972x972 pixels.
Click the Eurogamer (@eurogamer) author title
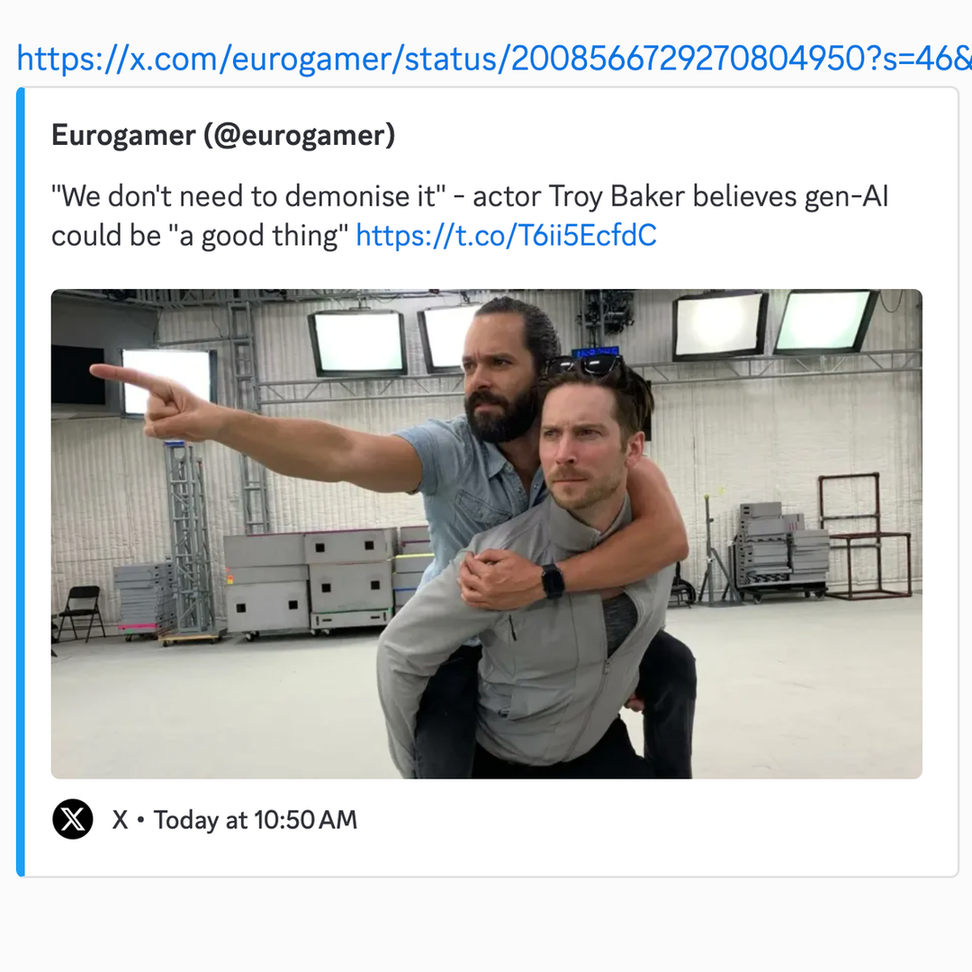pyautogui.click(x=223, y=135)
